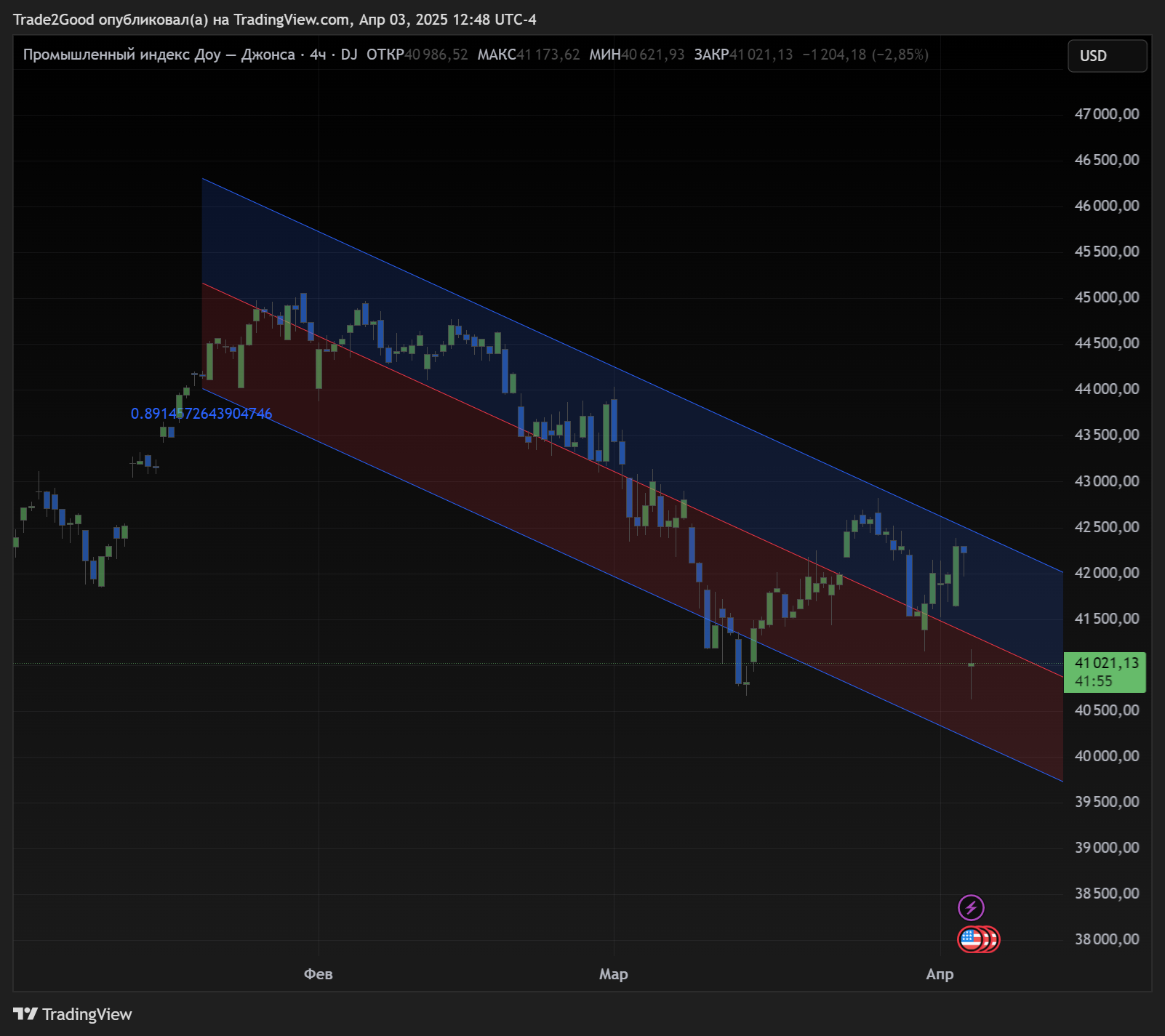Click the green 41 021,13 current price label
Screen dimensions: 1165x1036
pyautogui.click(x=1105, y=664)
